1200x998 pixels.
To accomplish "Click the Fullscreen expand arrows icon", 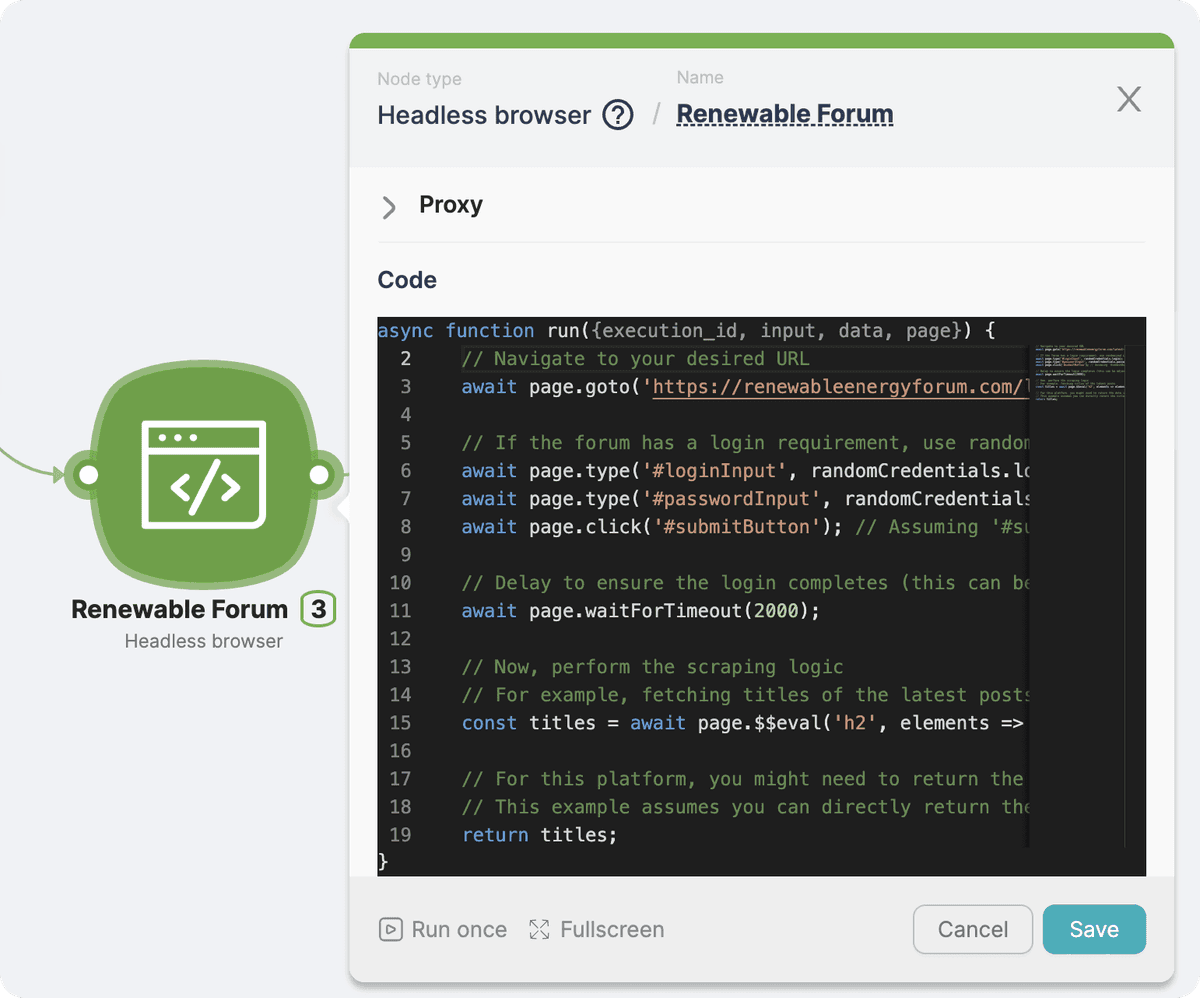I will (539, 930).
